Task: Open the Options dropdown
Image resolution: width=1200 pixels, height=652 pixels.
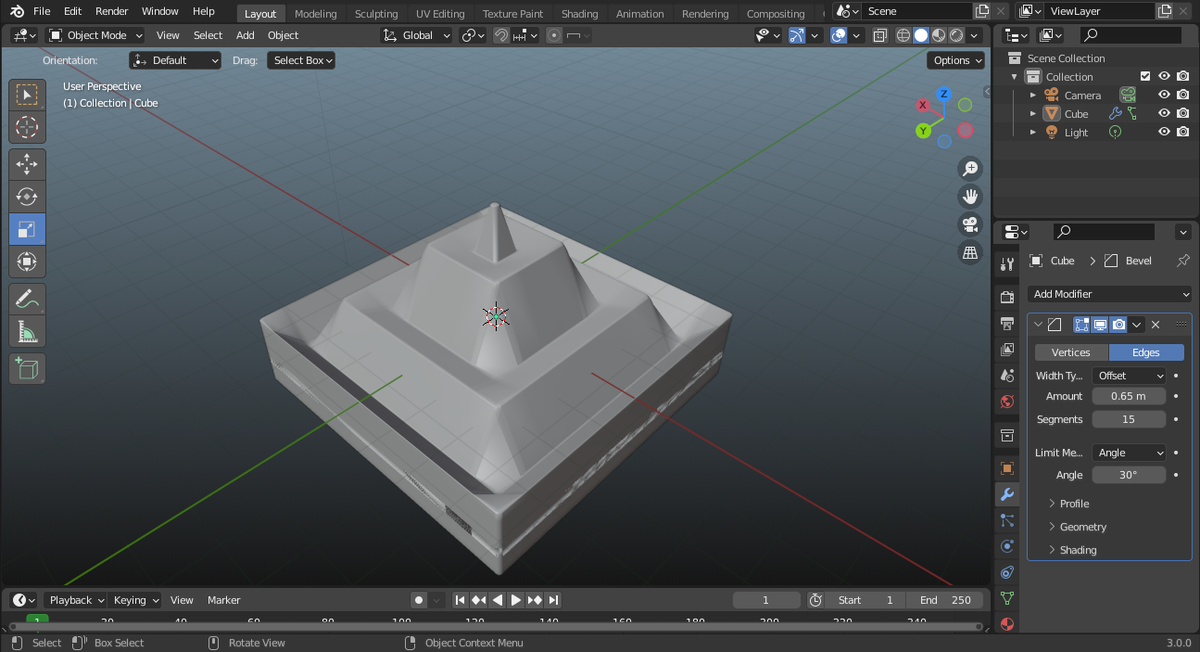Action: point(956,60)
